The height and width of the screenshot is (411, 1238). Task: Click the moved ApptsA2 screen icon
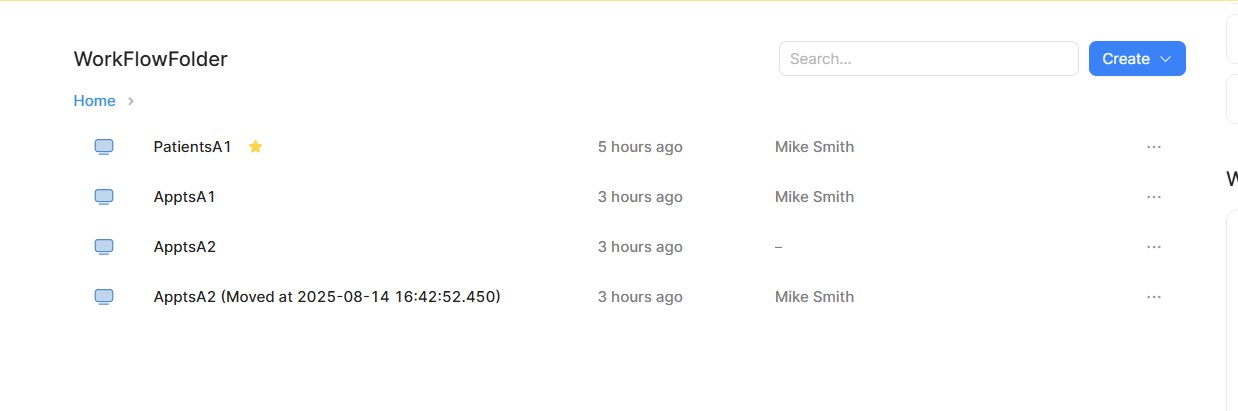[x=104, y=297]
